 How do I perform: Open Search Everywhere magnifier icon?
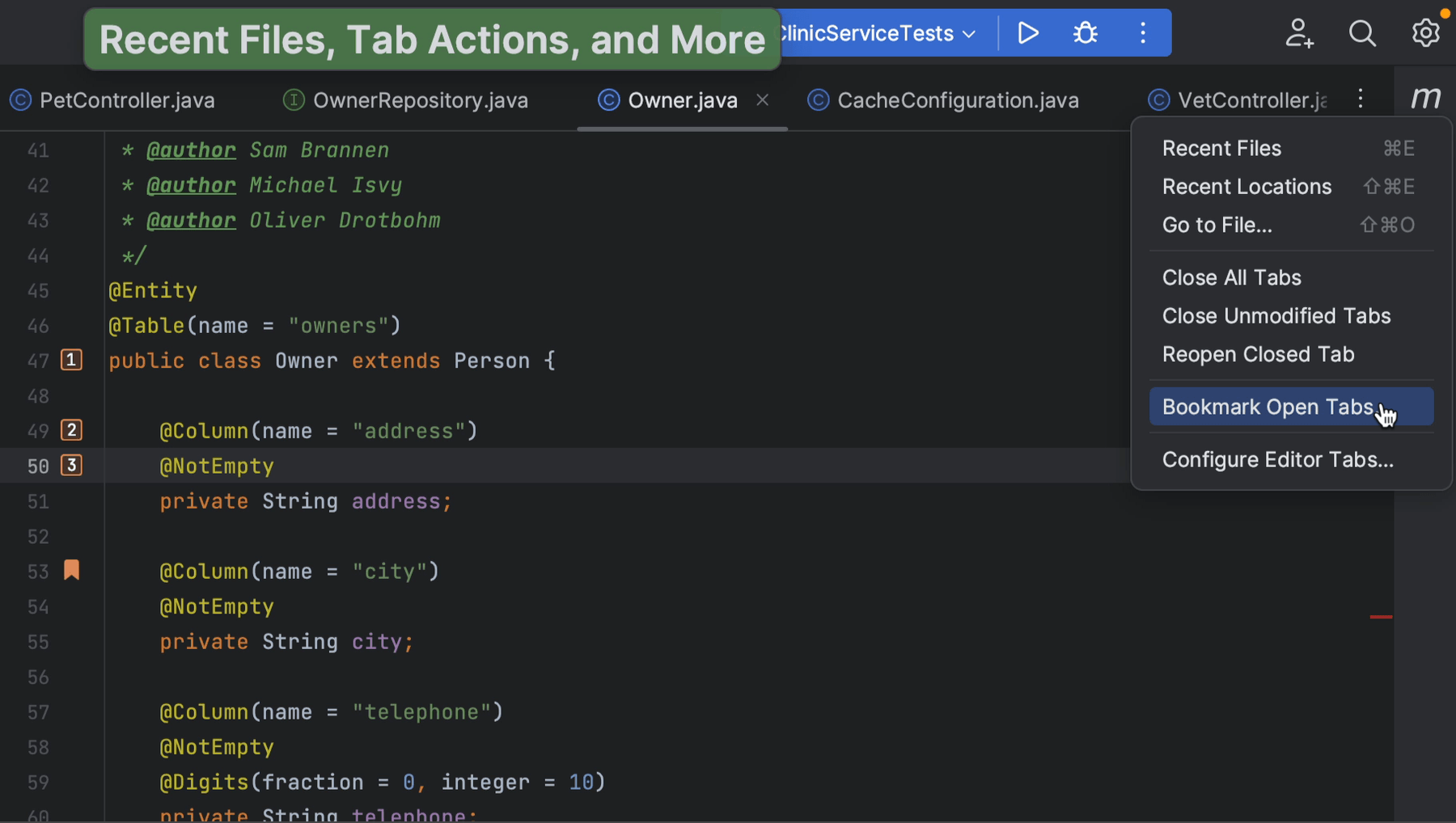[x=1362, y=33]
